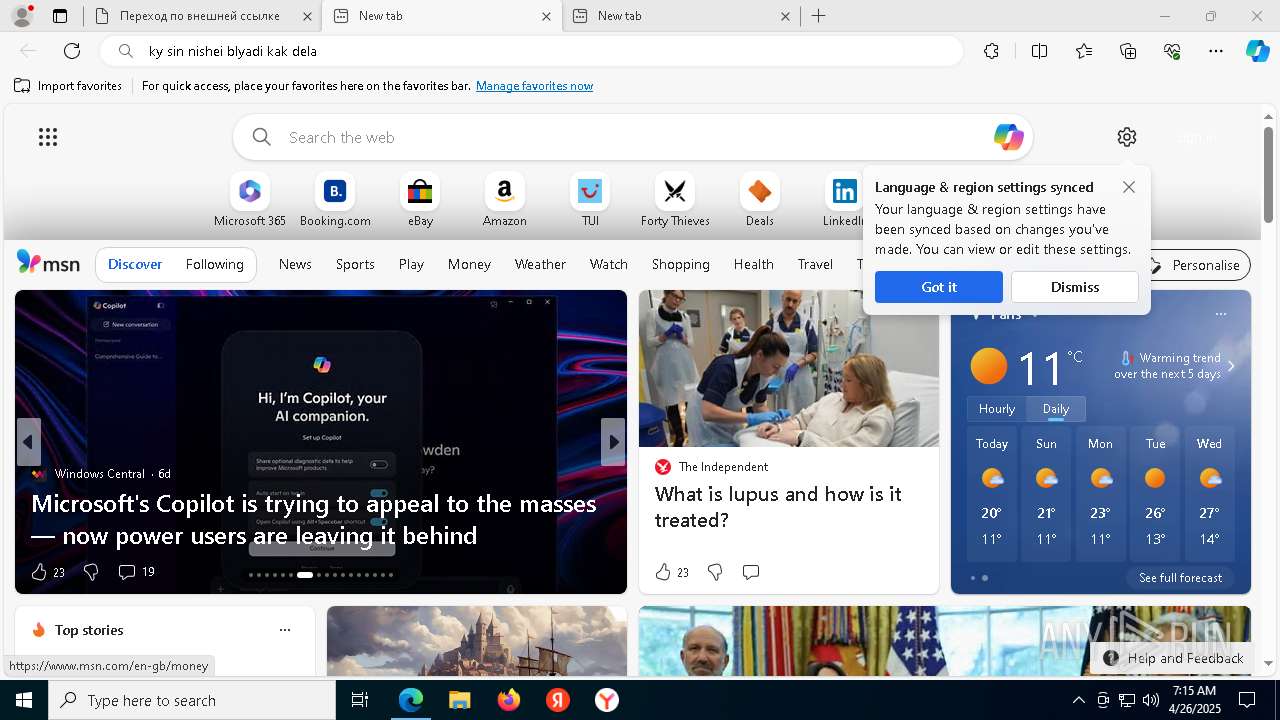Open the Sports category

pos(355,265)
